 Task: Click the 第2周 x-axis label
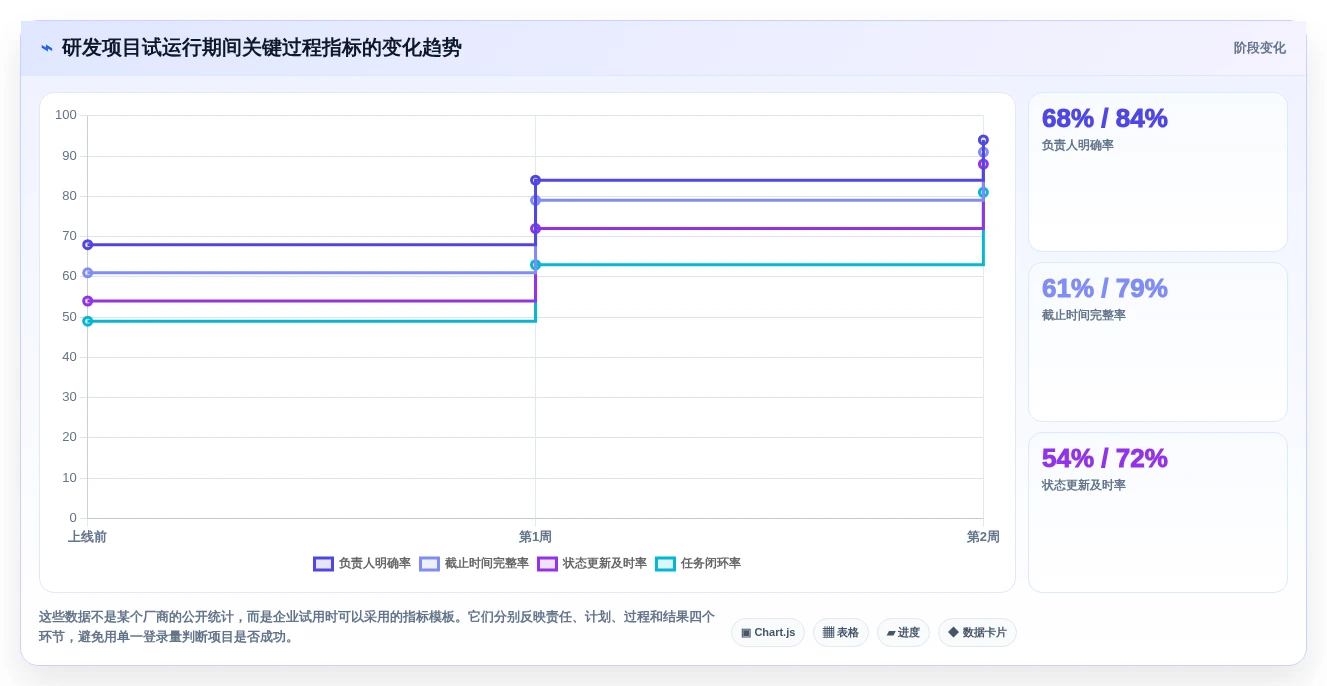[x=983, y=537]
